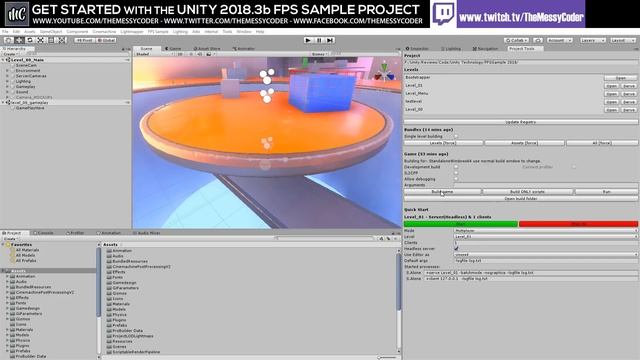Expand the Environment object in Hierarchy
Image resolution: width=640 pixels, height=360 pixels.
pyautogui.click(x=7, y=71)
